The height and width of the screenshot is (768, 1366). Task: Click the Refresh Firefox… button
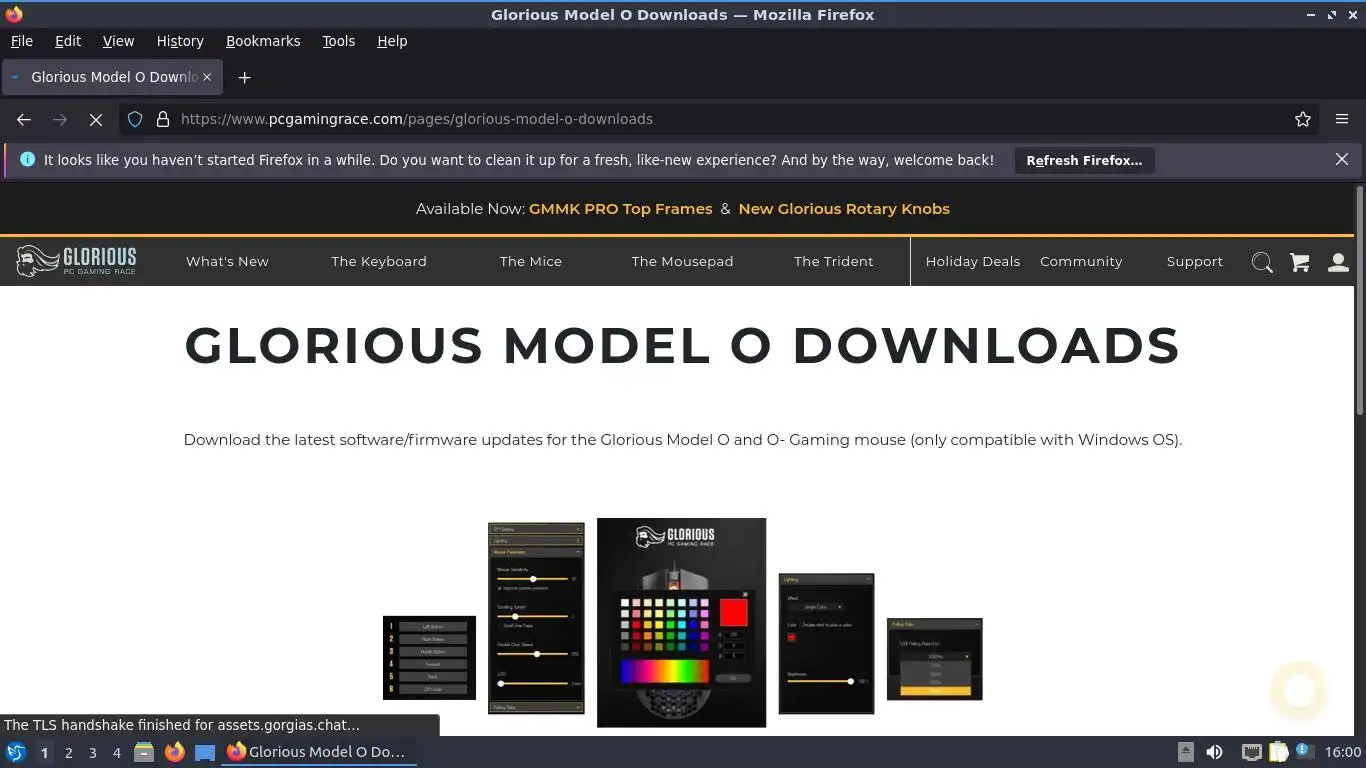(1084, 160)
